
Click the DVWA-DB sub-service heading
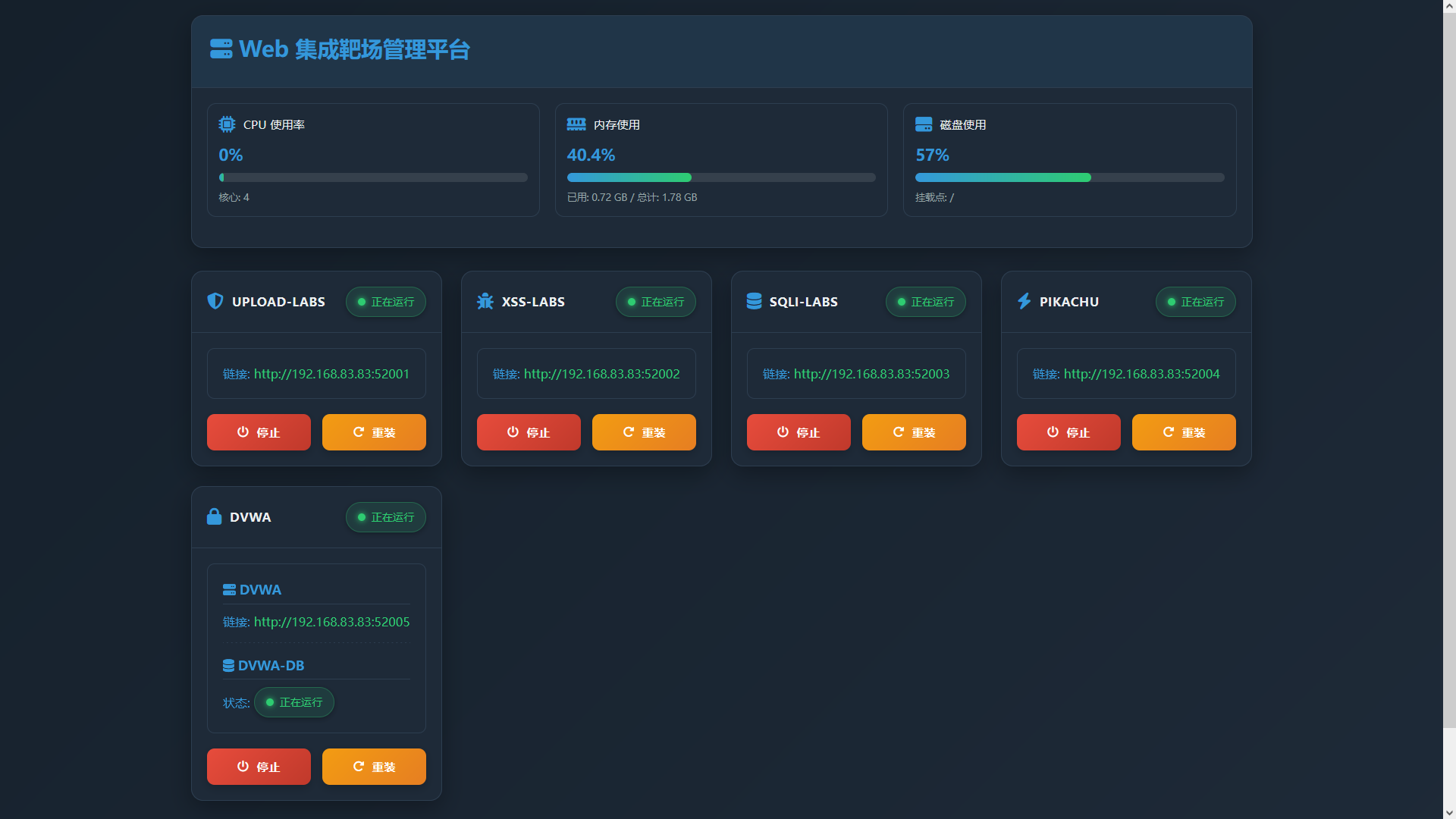(271, 666)
